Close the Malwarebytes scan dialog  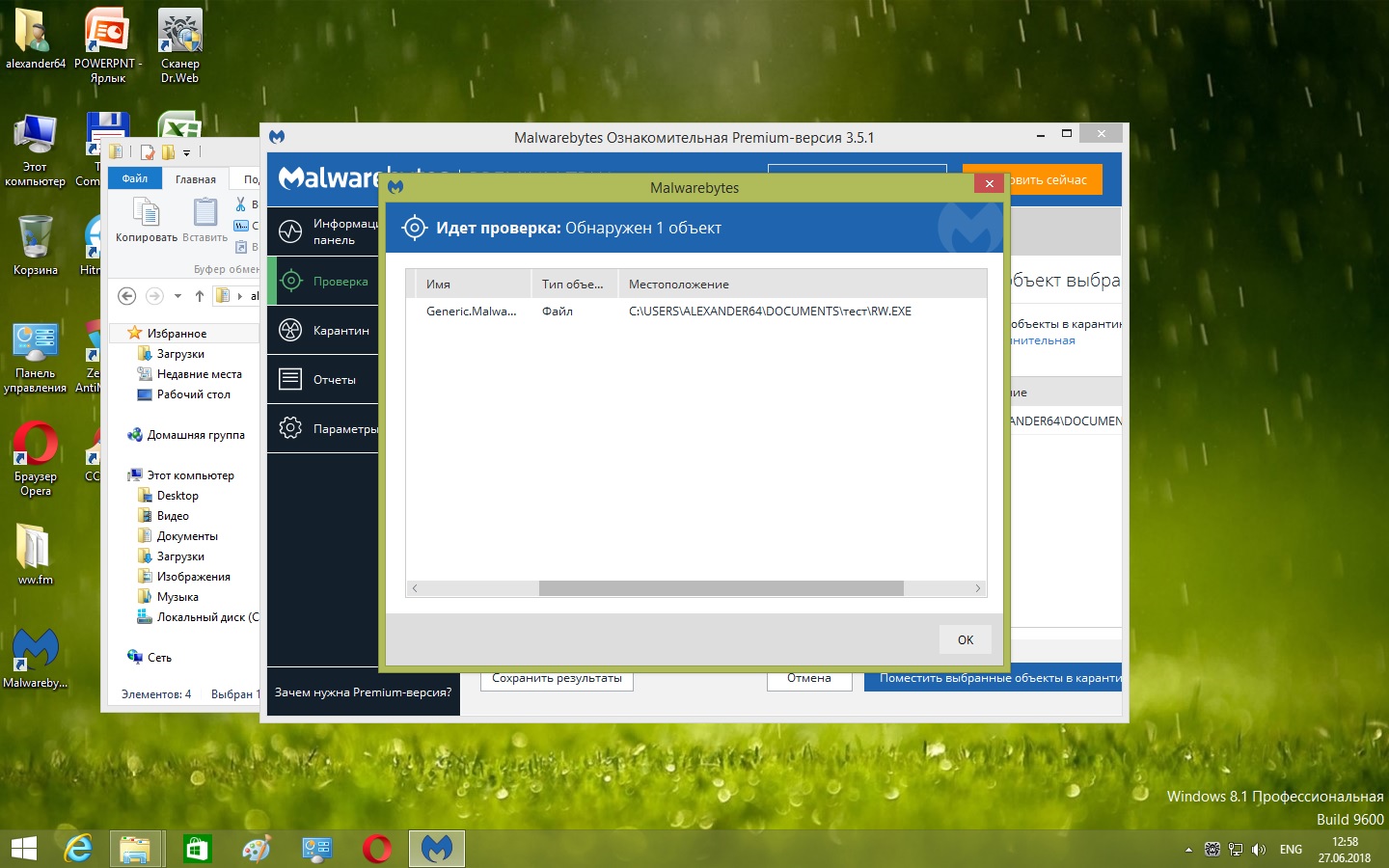[x=989, y=183]
